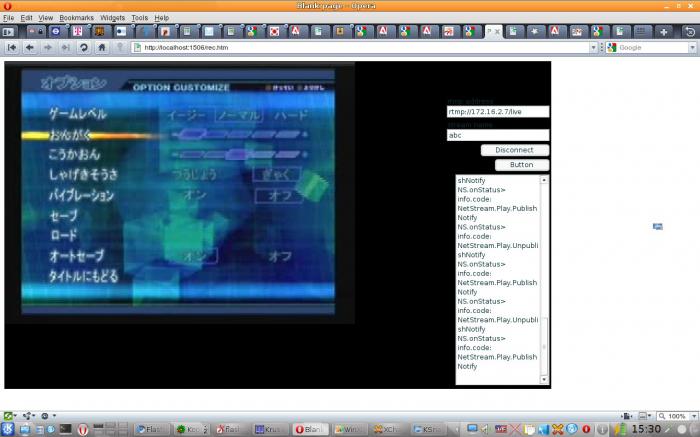Screen dimensions: 700x437
Task: Click the Rewind navigation button
Action: pyautogui.click(x=12, y=47)
